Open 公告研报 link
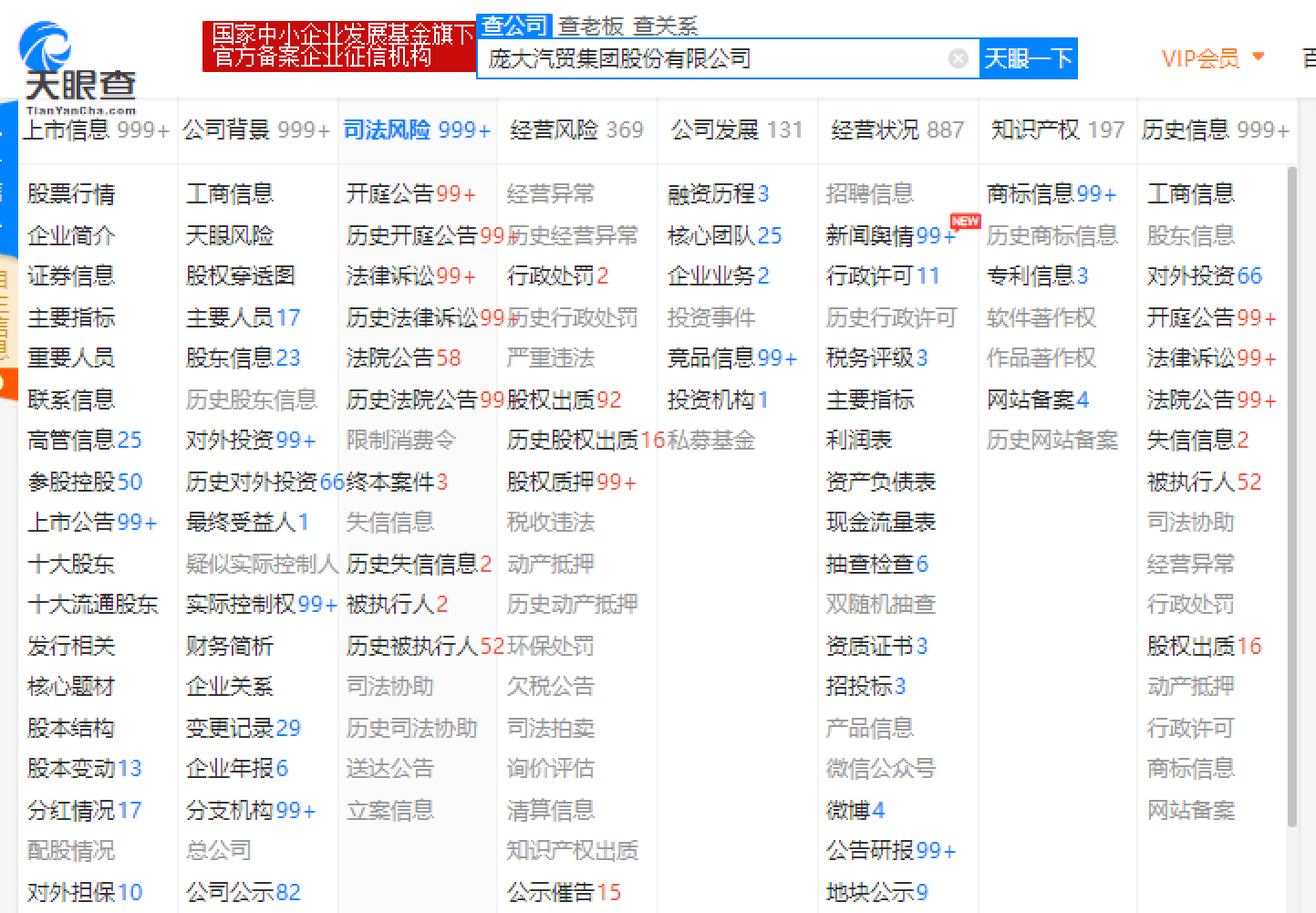The image size is (1316, 913). tap(891, 851)
